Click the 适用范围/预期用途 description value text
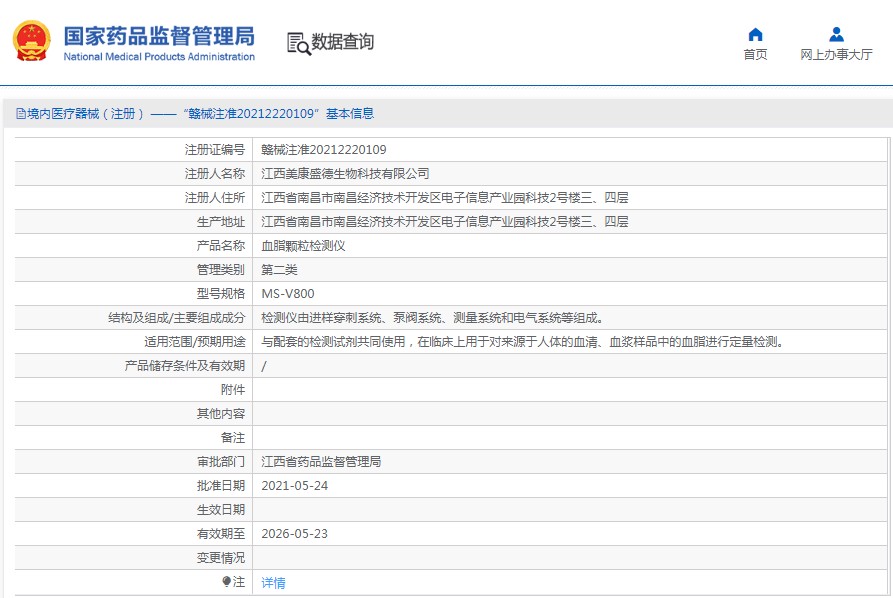Viewport: 893px width, 598px height. coord(523,342)
